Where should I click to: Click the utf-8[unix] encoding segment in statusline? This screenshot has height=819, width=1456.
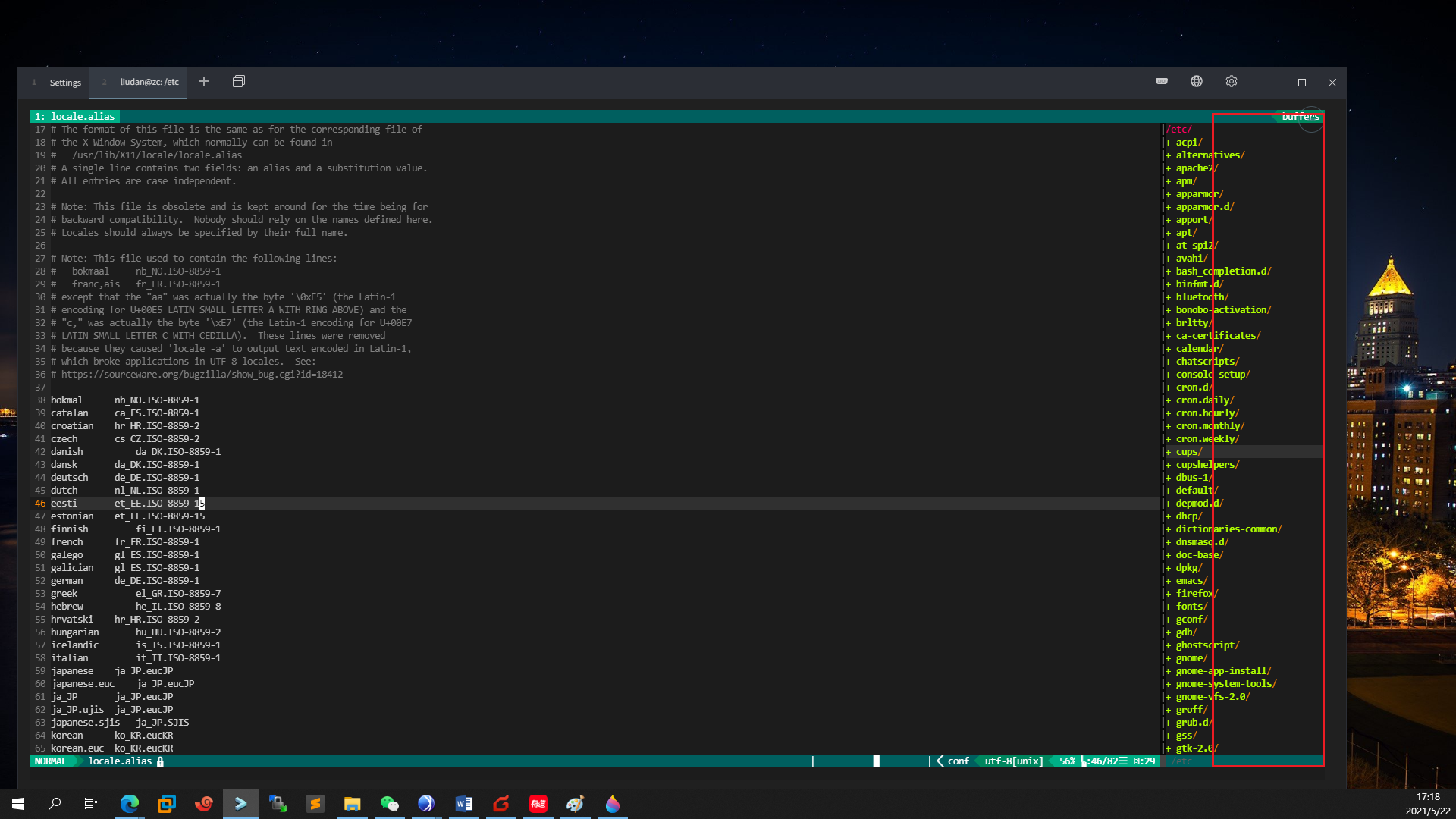1012,761
